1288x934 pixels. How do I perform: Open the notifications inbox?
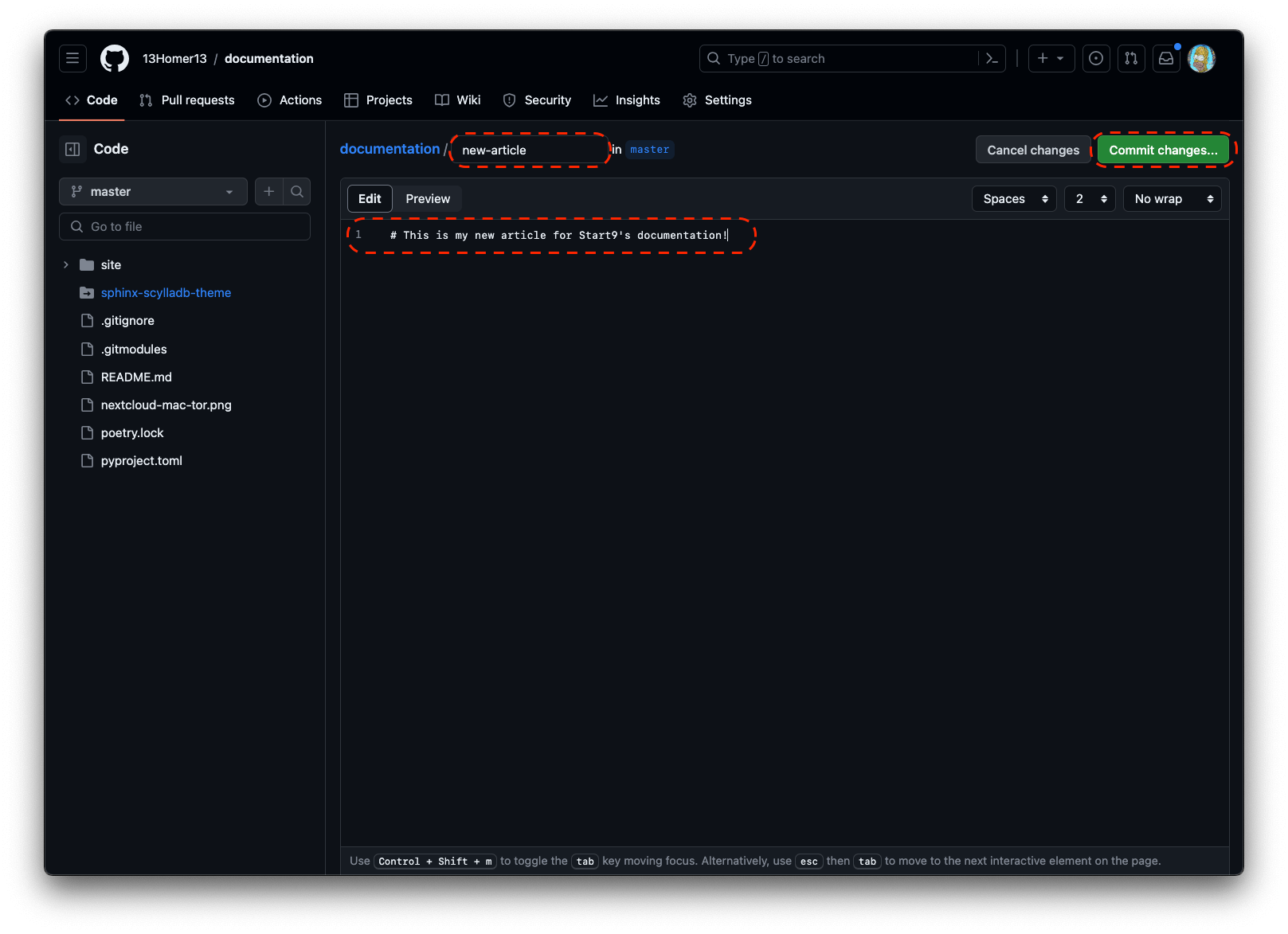pos(1166,58)
